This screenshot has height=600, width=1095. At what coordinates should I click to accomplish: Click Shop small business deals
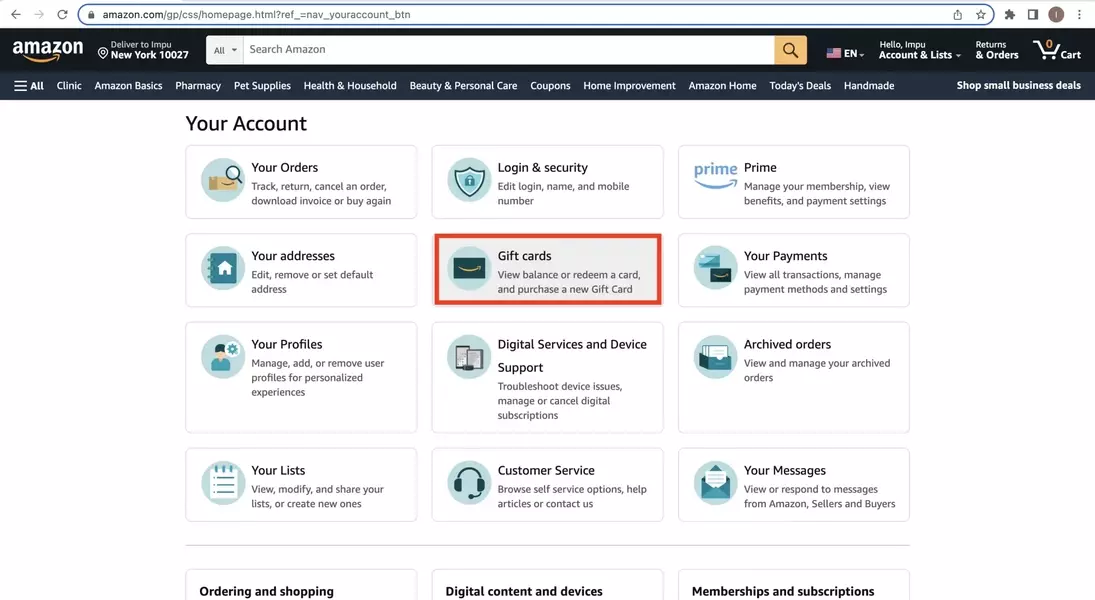(x=1018, y=85)
